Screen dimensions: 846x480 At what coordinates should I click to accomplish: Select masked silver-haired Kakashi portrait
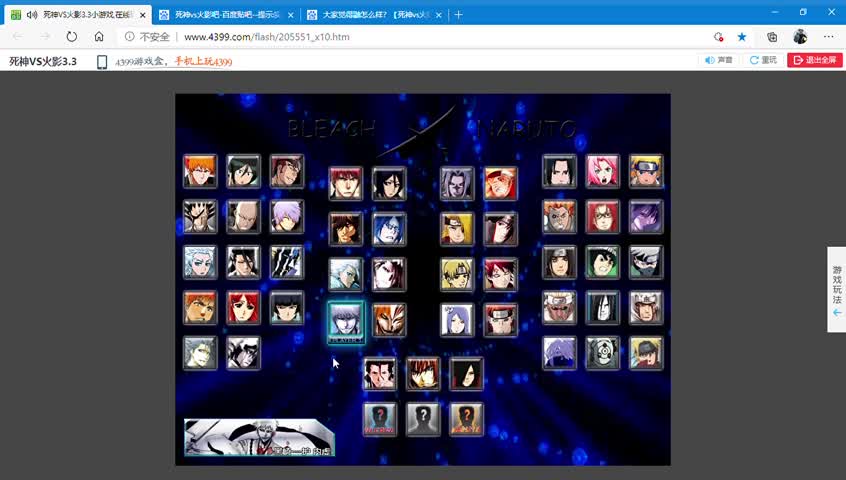pos(646,262)
